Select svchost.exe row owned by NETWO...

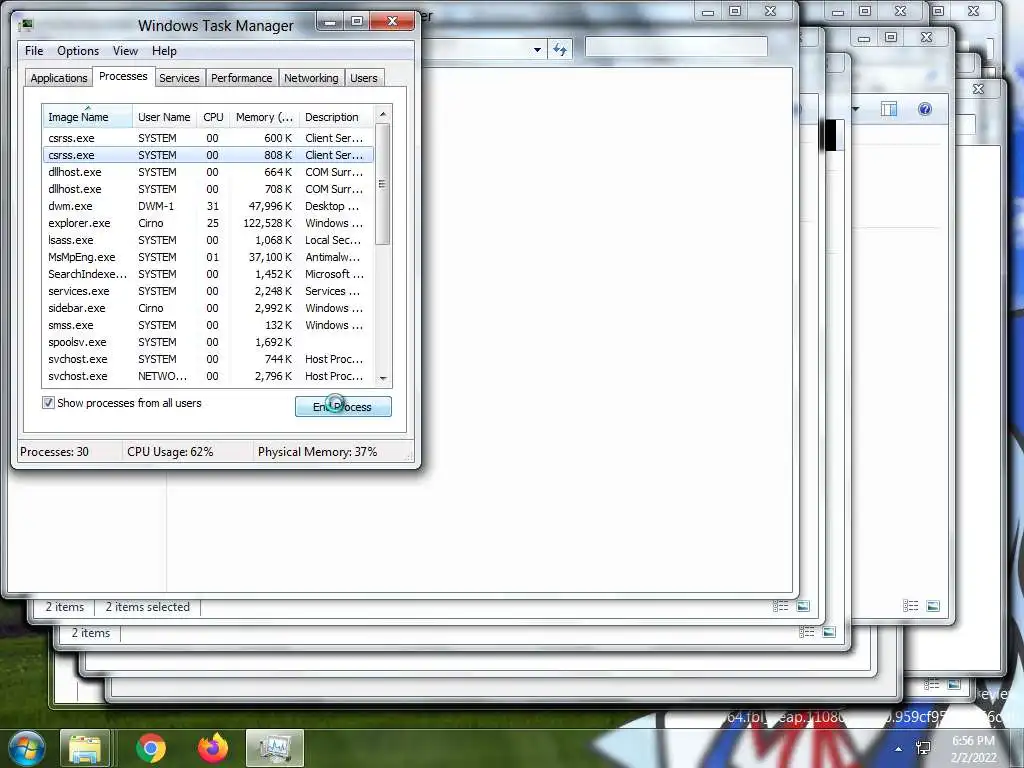[208, 376]
